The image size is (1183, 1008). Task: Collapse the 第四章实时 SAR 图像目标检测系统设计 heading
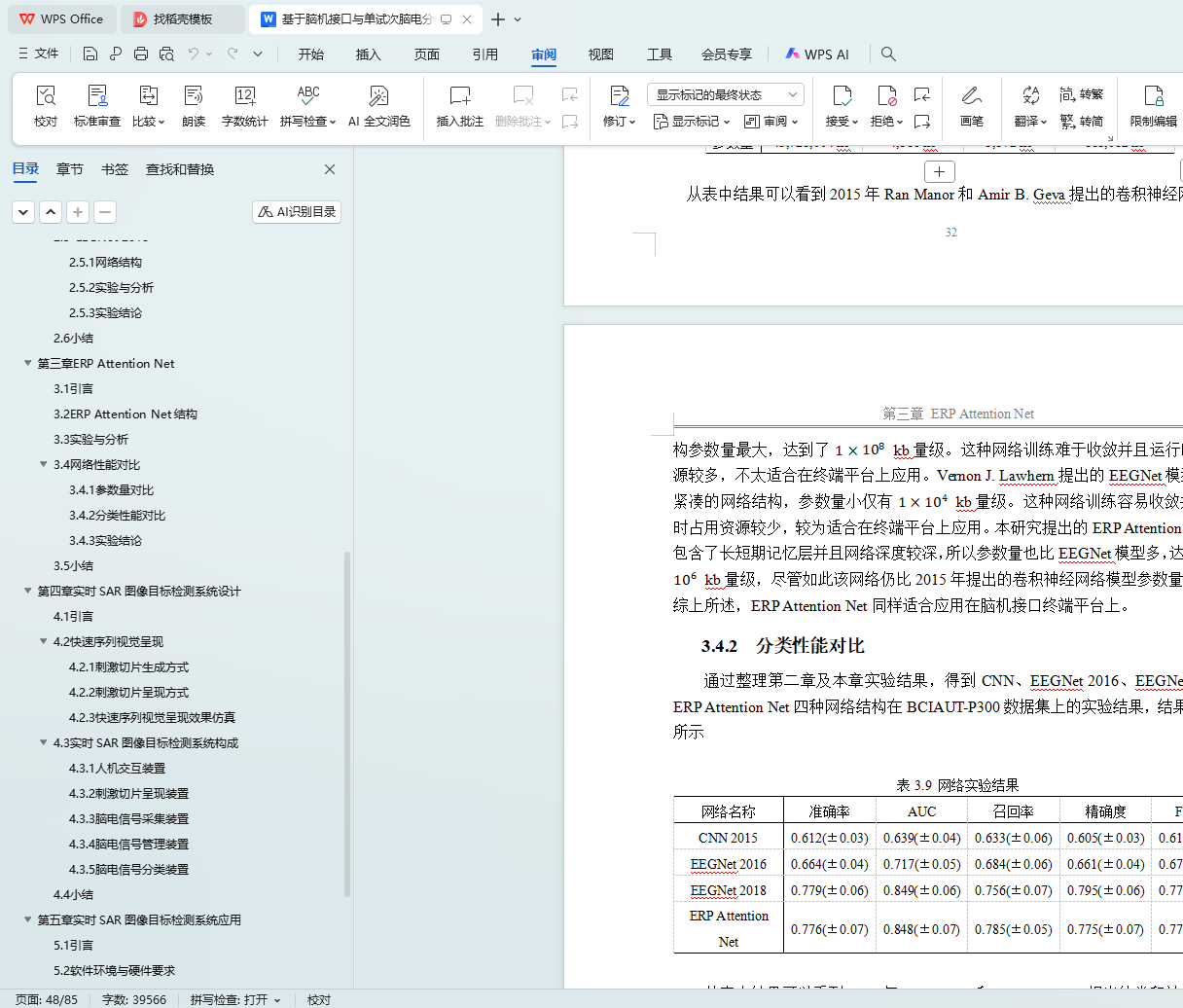[28, 591]
